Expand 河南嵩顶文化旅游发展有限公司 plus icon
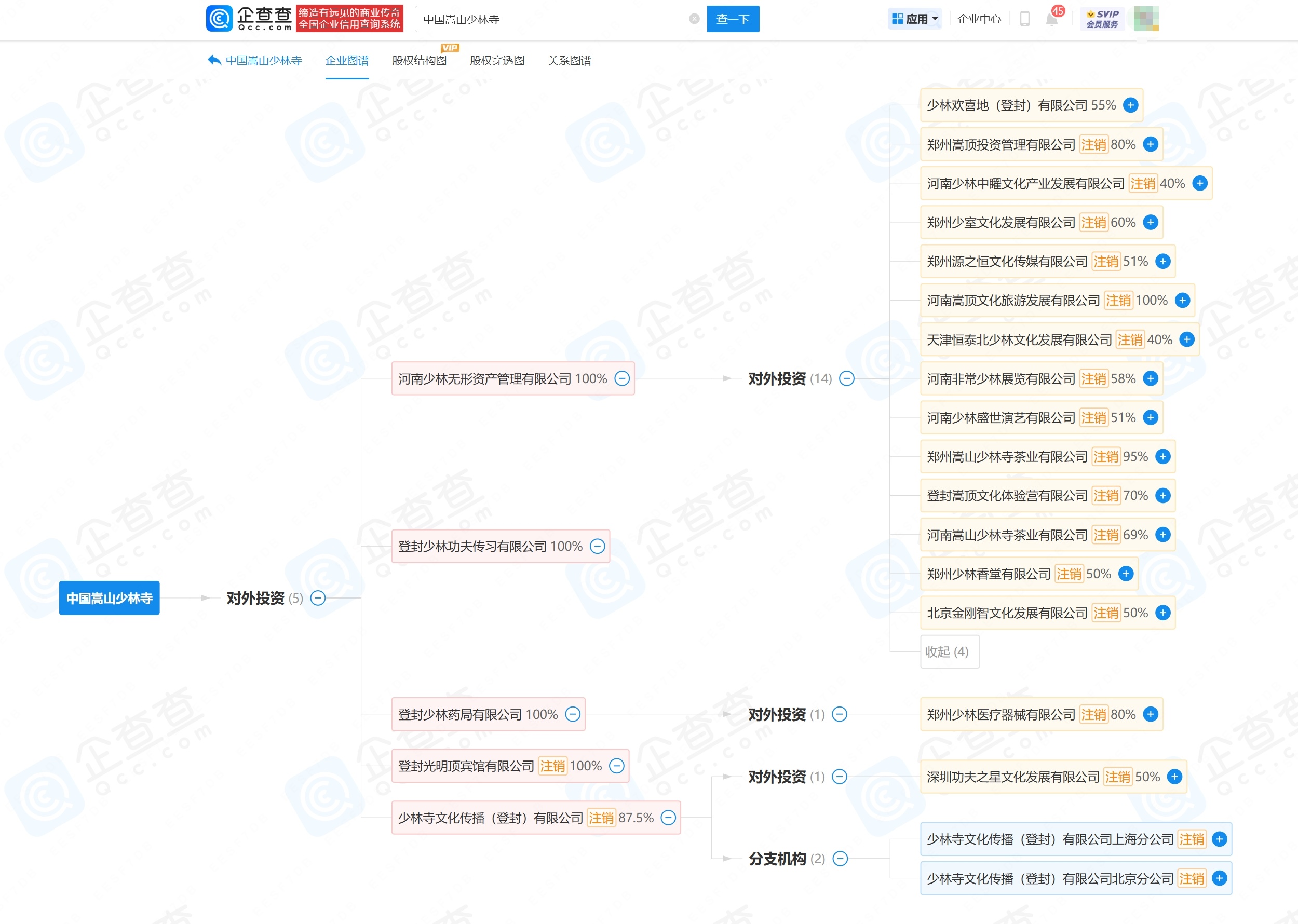This screenshot has height=924, width=1298. pos(1182,301)
